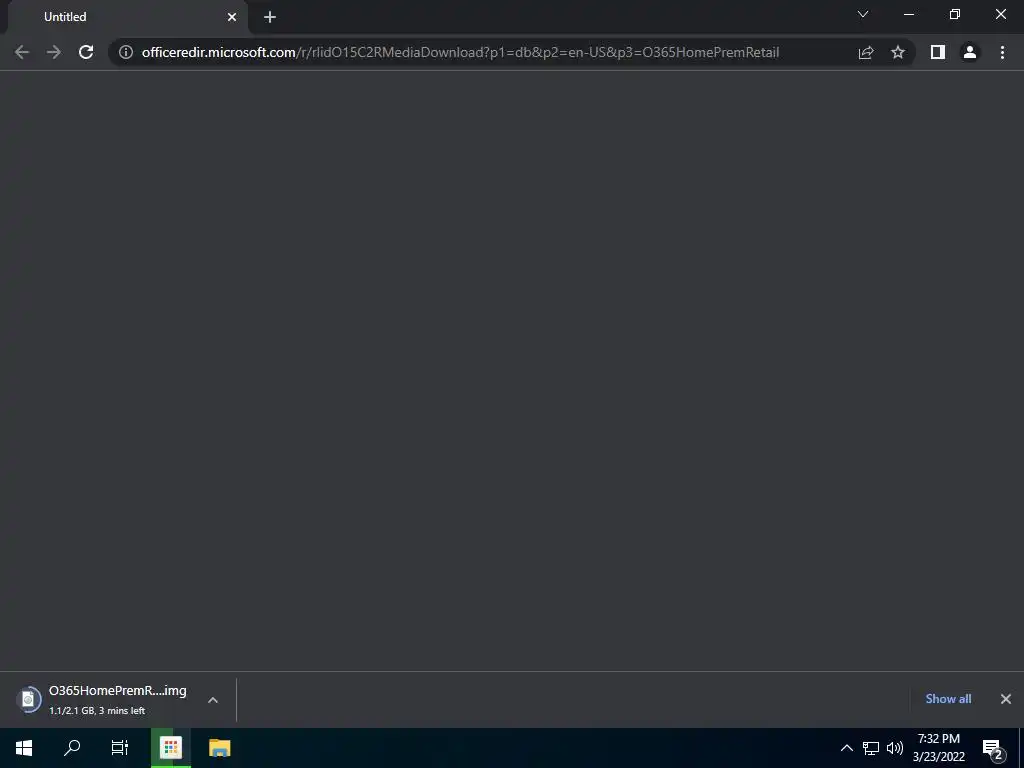Show hidden system tray icons
Viewport: 1024px width, 768px height.
[846, 748]
